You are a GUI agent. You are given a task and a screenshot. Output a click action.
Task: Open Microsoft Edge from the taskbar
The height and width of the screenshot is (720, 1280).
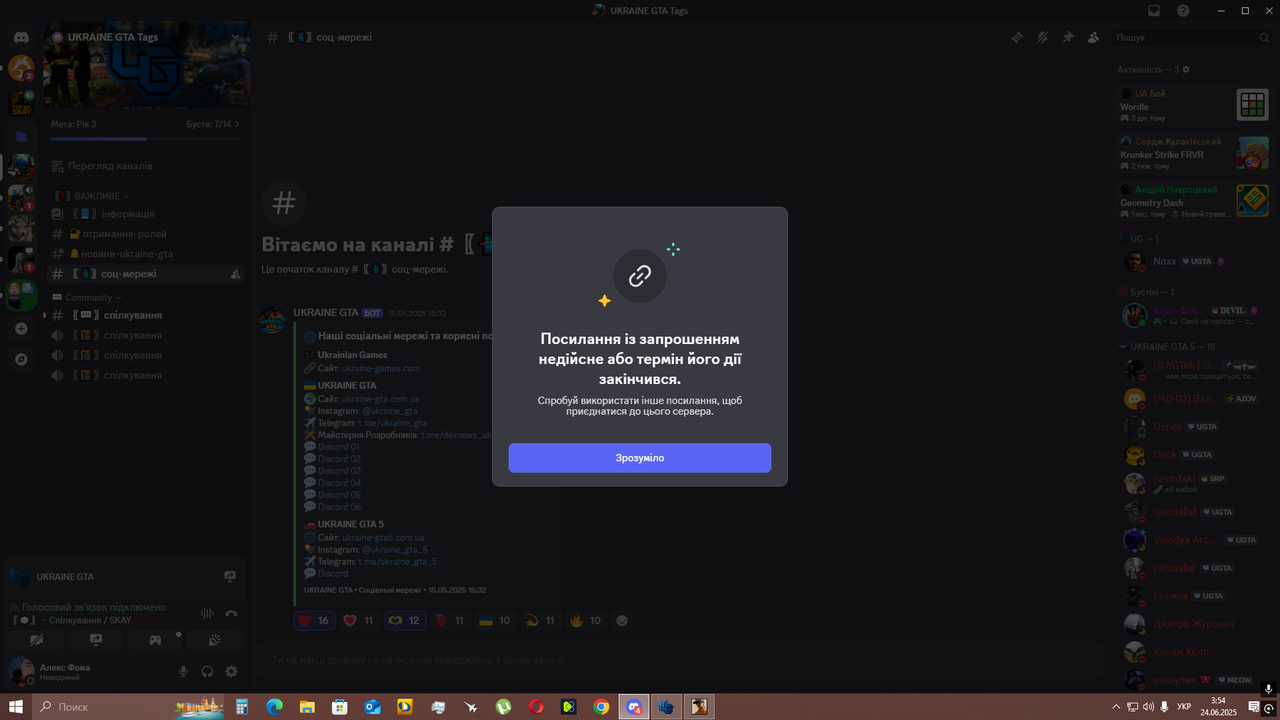tap(274, 707)
